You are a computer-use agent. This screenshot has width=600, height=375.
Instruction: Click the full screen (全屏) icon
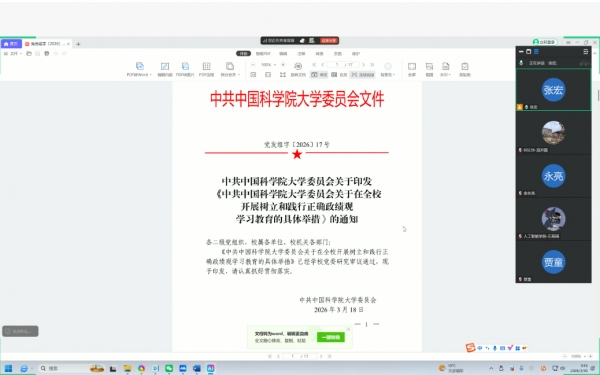click(x=412, y=66)
